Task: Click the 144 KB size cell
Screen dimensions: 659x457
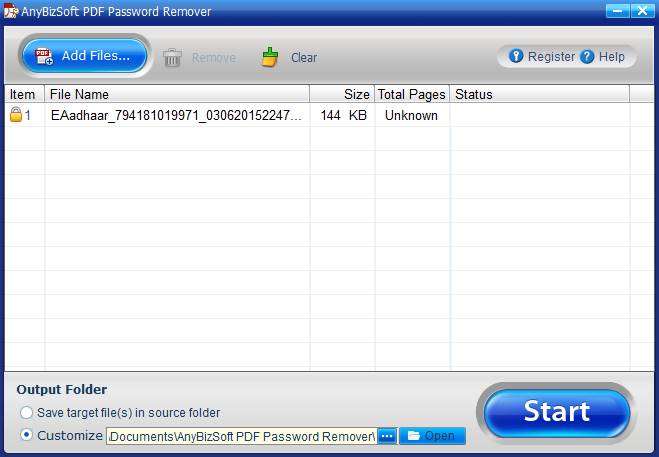Action: tap(343, 115)
